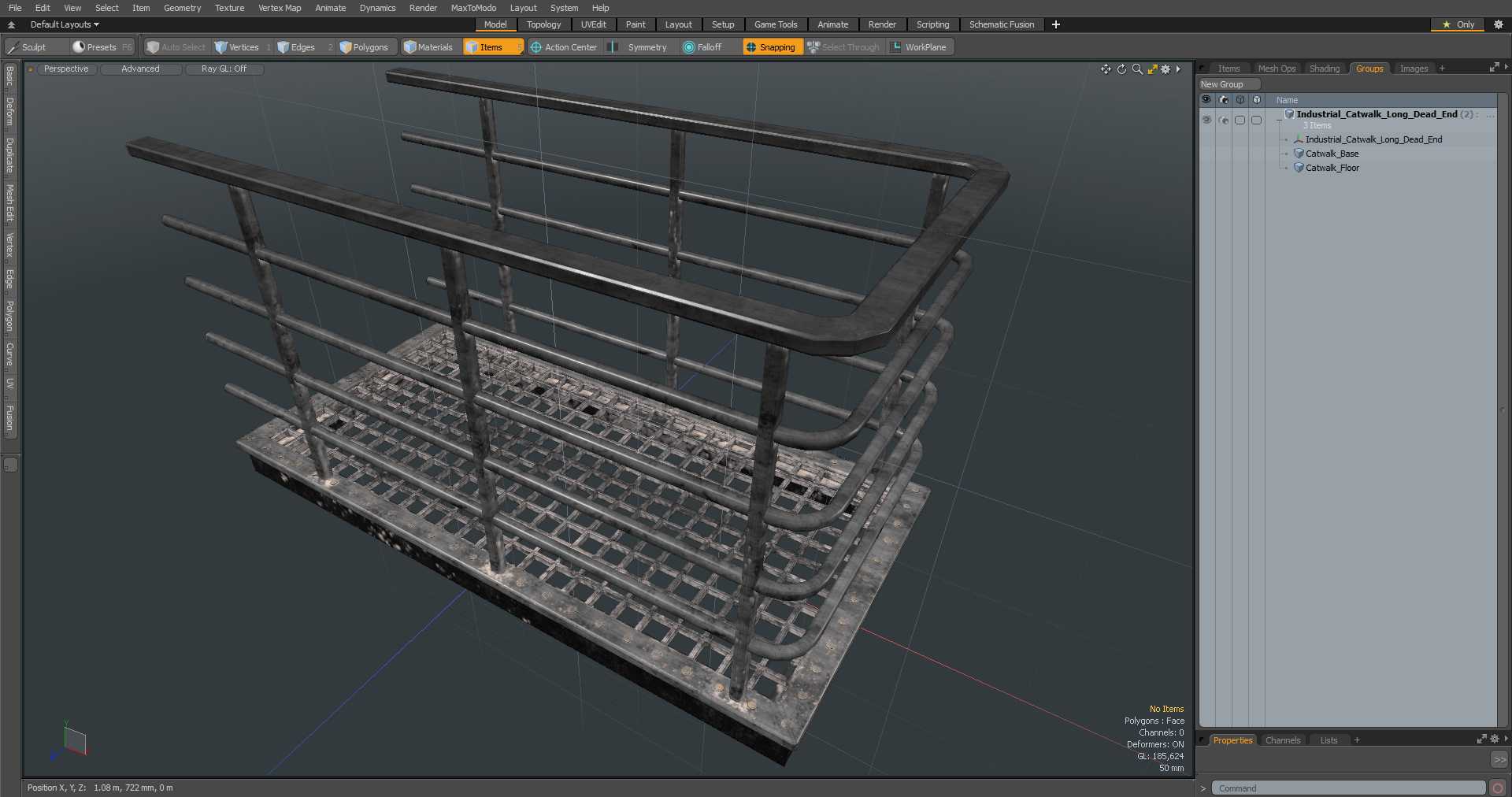This screenshot has height=797, width=1512.
Task: Open the viewport settings gear
Action: pos(1165,69)
